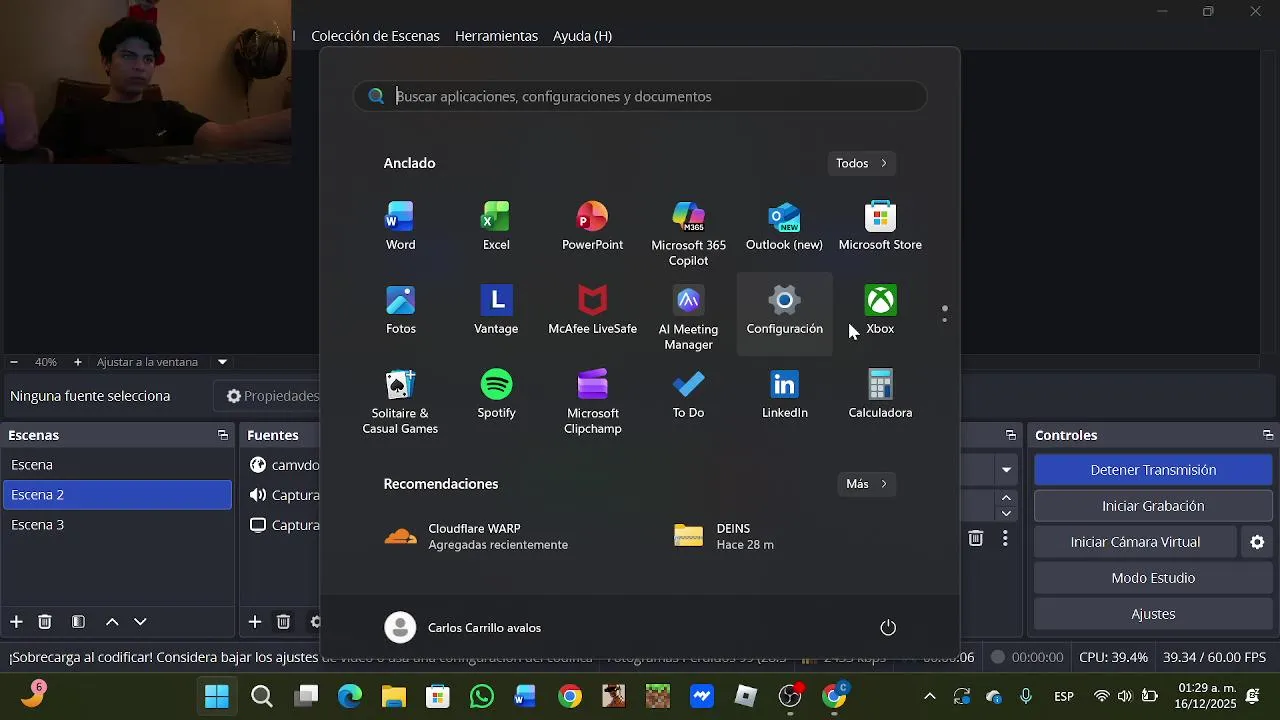Open microphone tray icon
This screenshot has width=1280, height=720.
[x=1026, y=696]
